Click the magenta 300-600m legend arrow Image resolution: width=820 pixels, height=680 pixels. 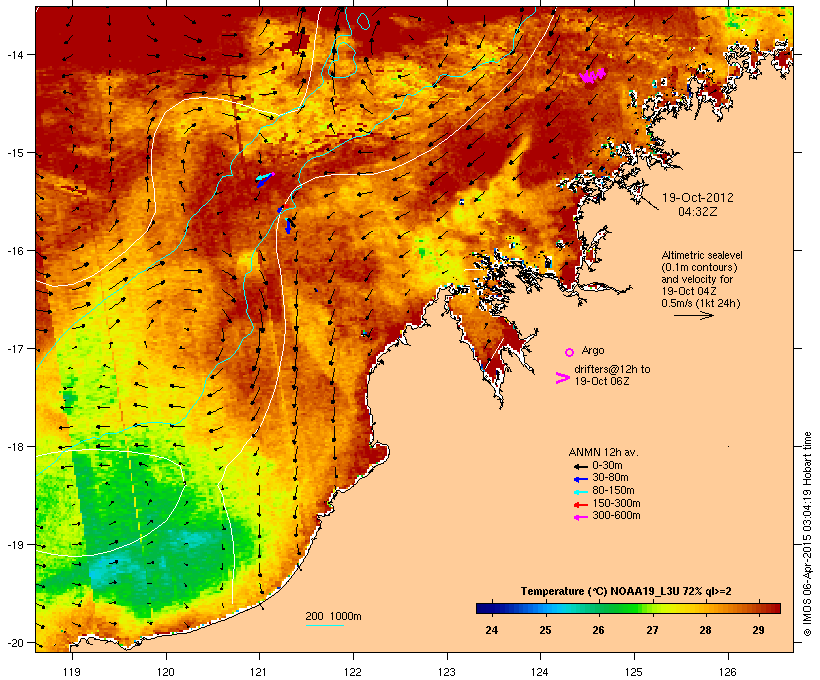(x=580, y=517)
